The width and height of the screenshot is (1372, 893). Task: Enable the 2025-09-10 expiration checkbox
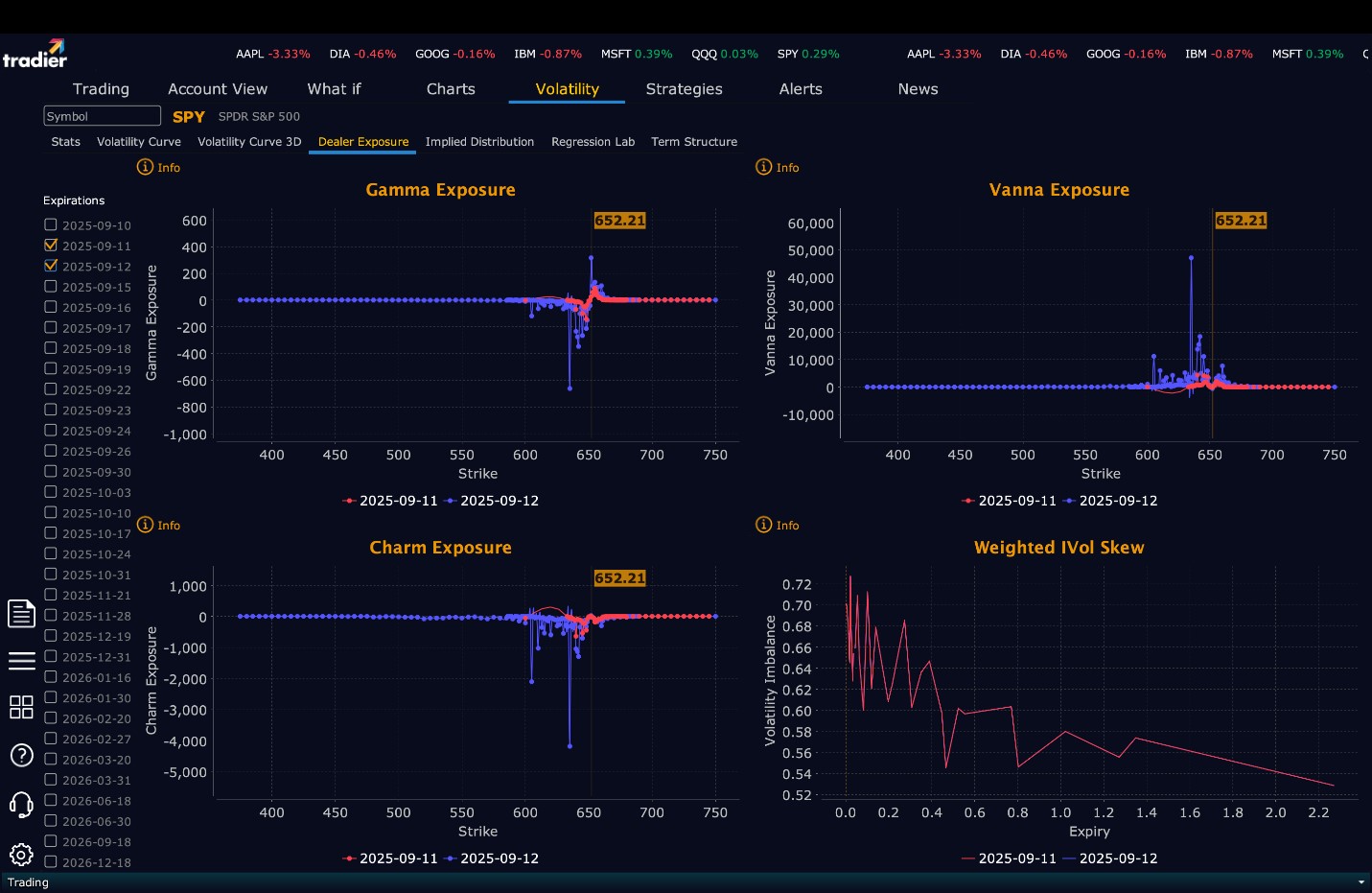pos(51,224)
